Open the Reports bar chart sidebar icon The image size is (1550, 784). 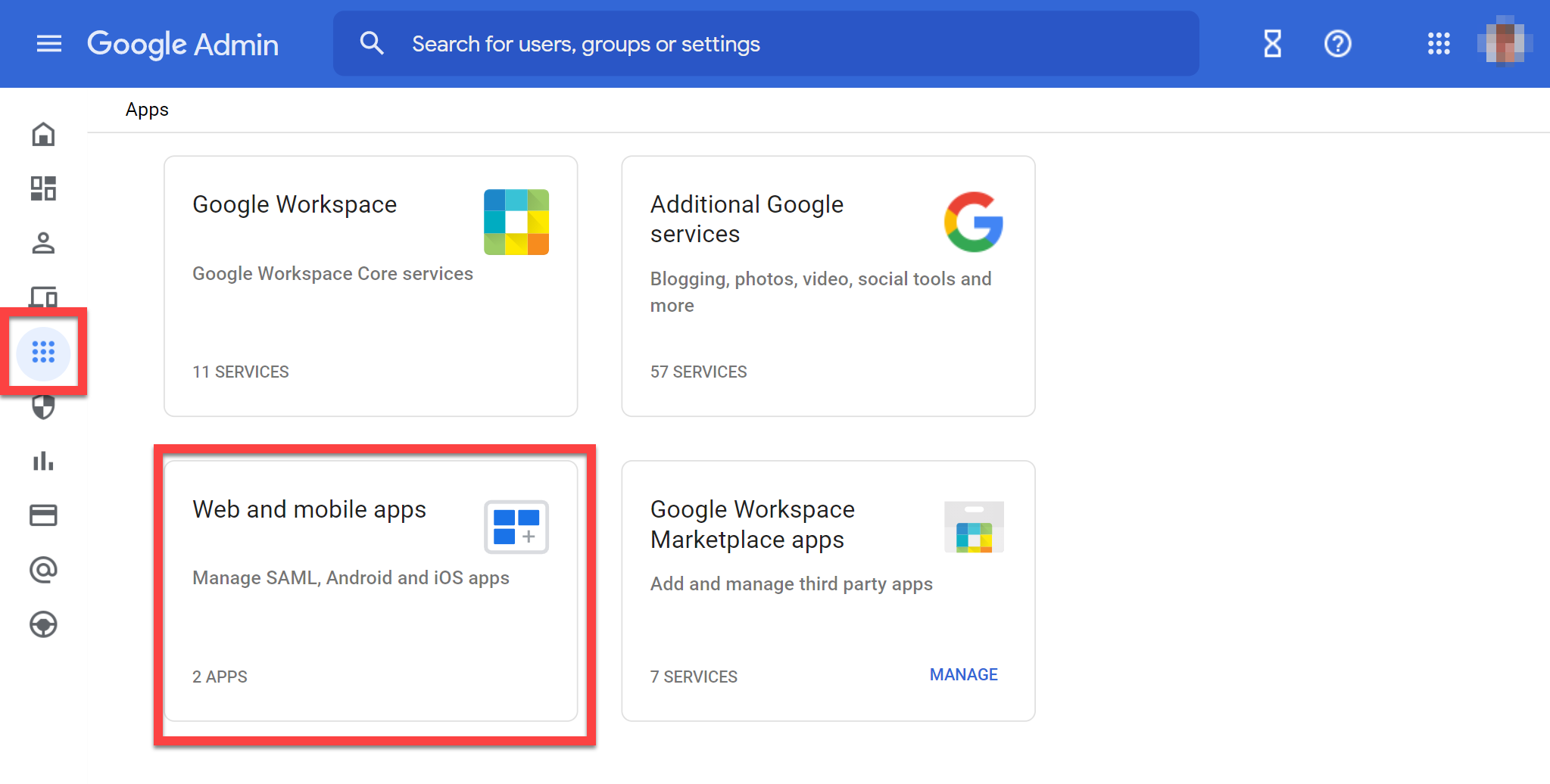click(x=43, y=461)
